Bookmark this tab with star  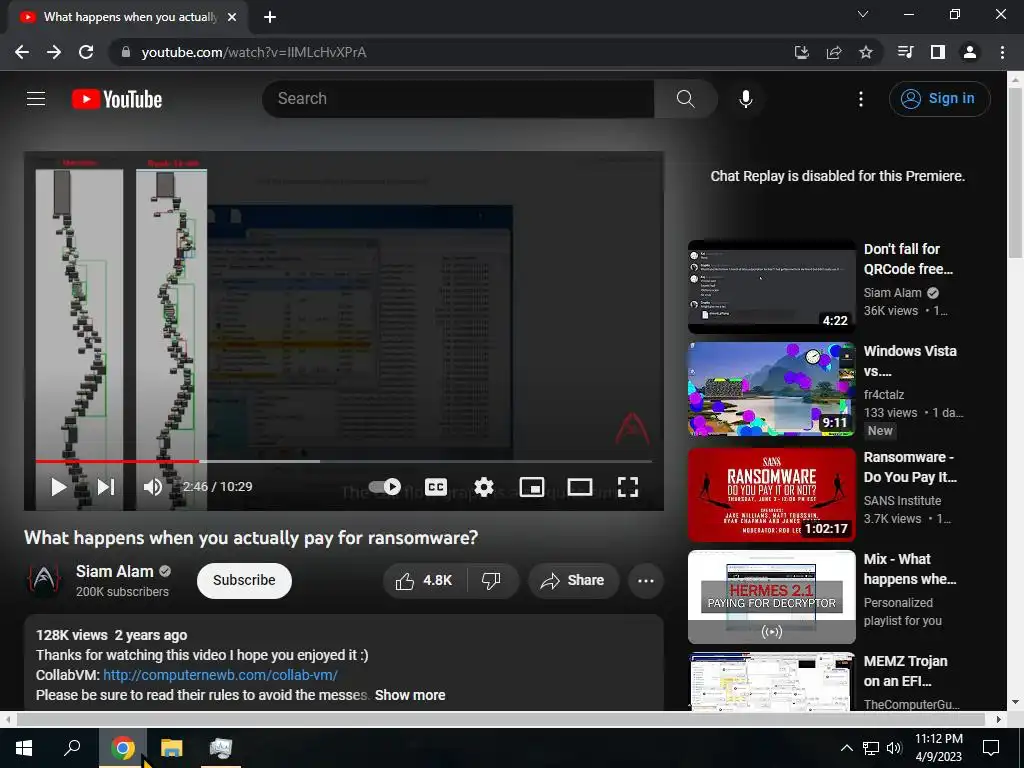tap(866, 52)
